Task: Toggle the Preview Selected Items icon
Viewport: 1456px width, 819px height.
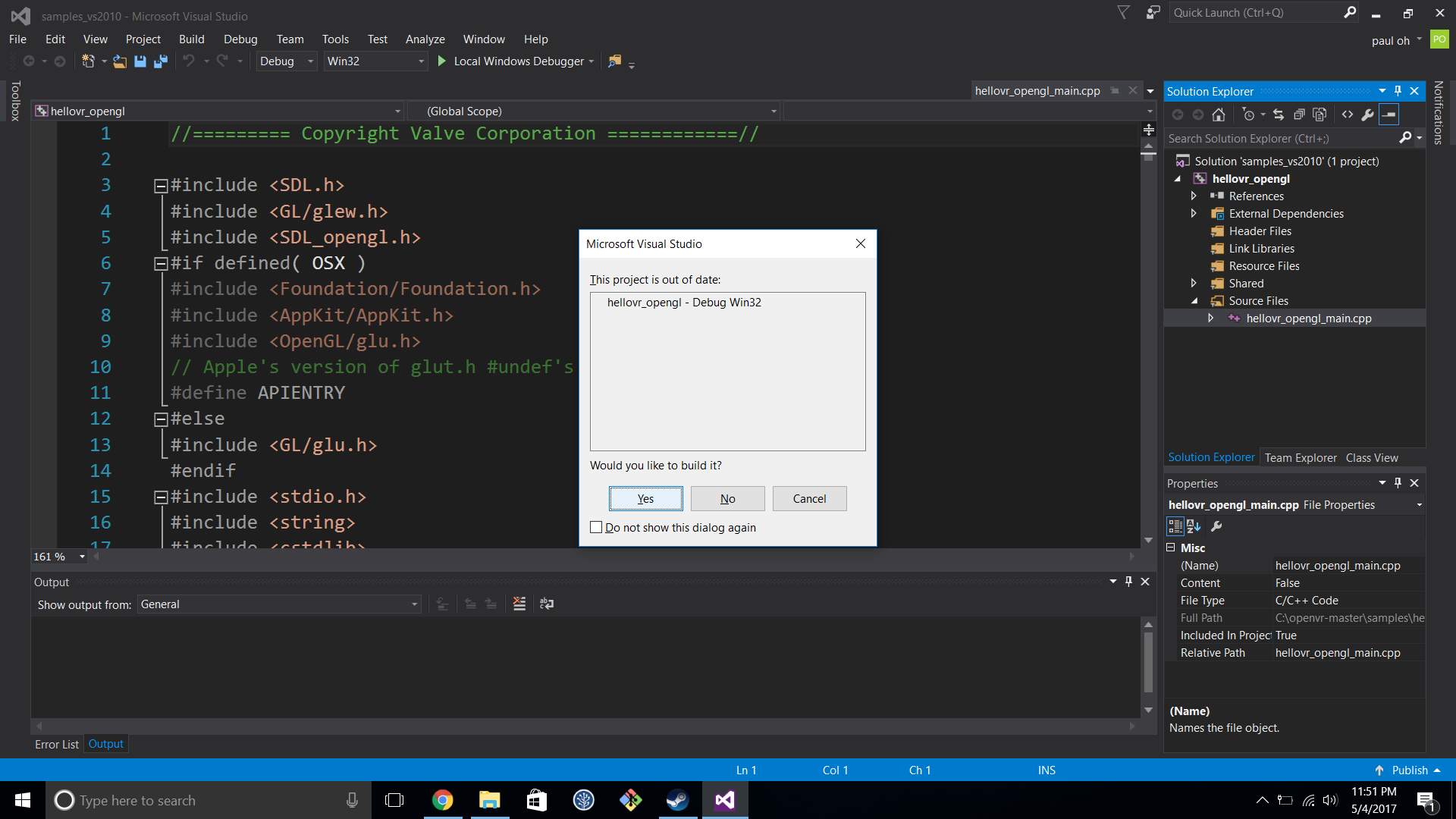Action: pos(1389,115)
